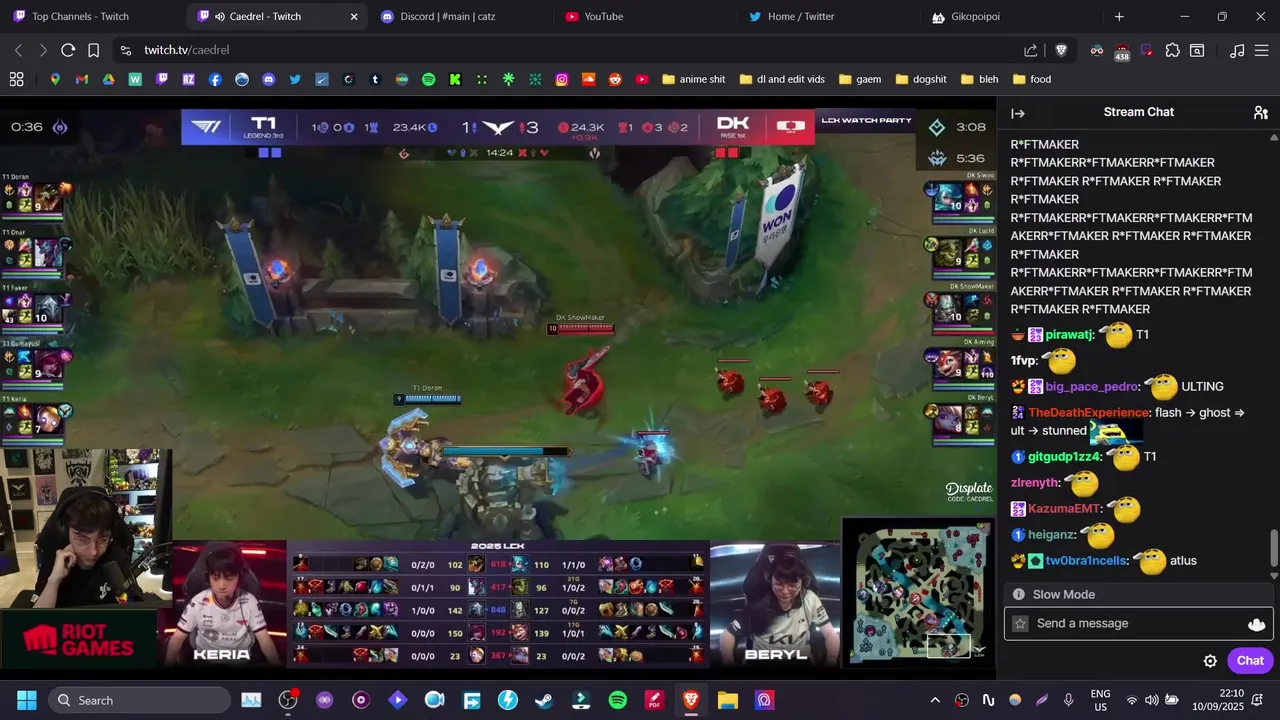
Task: Click the extension icon with glasses avatar
Action: (x=1097, y=50)
